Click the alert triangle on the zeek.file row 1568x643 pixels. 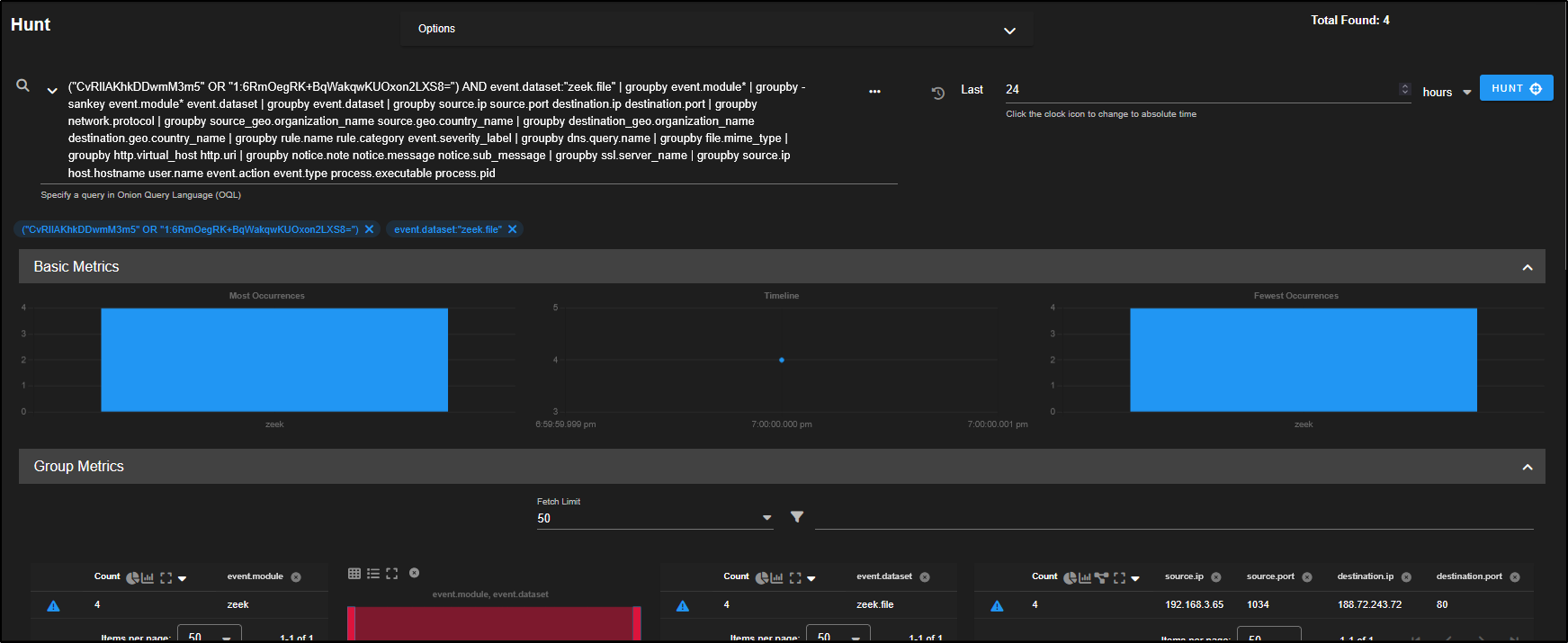(x=683, y=605)
